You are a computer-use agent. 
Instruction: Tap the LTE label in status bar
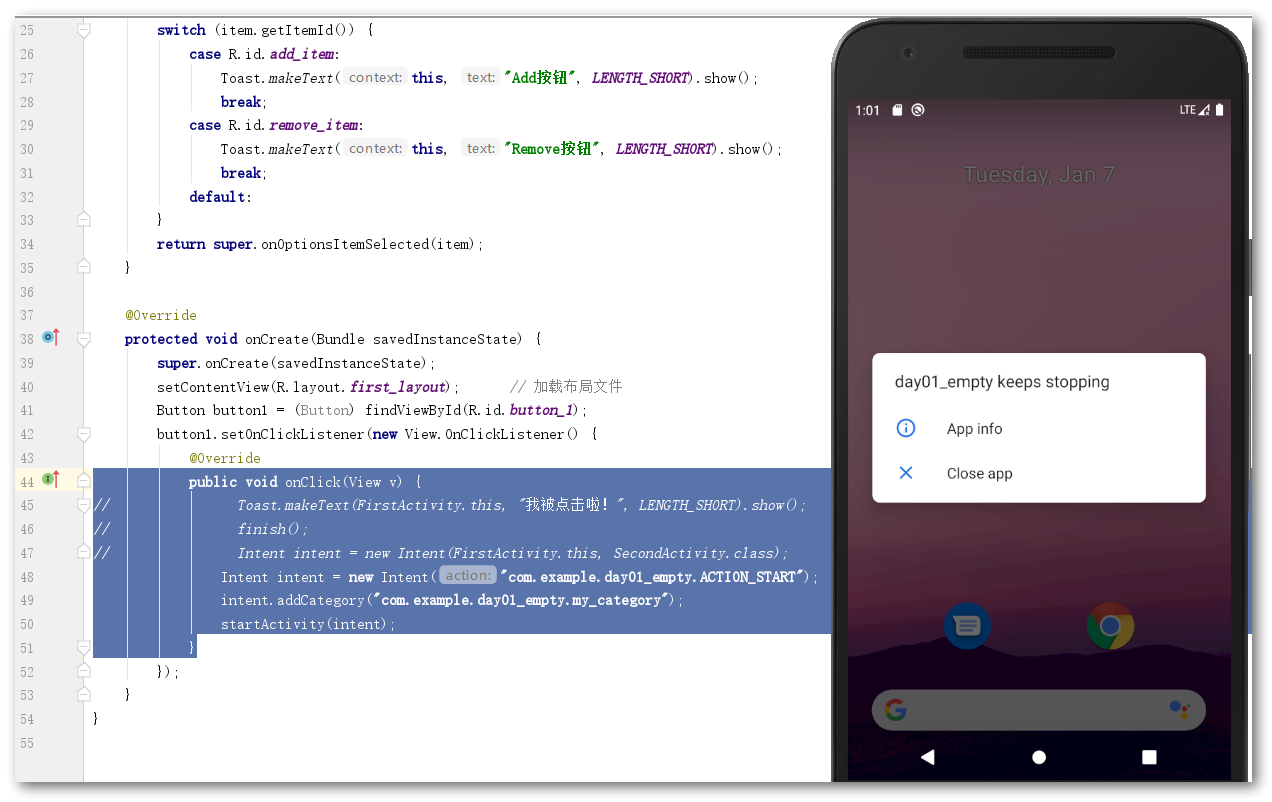tap(1187, 110)
